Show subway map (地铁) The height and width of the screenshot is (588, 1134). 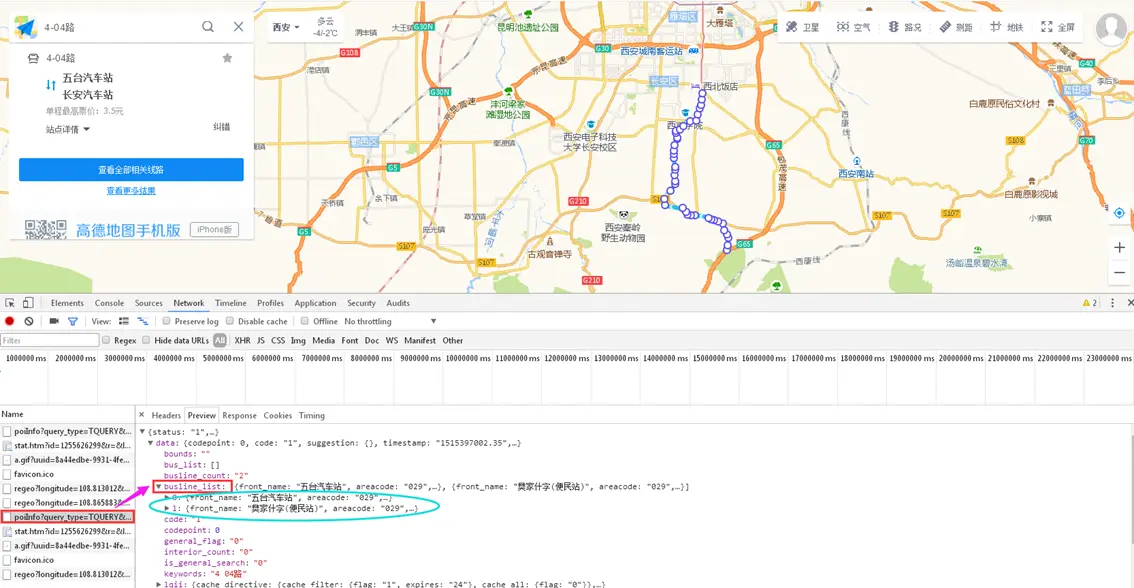pos(1007,27)
